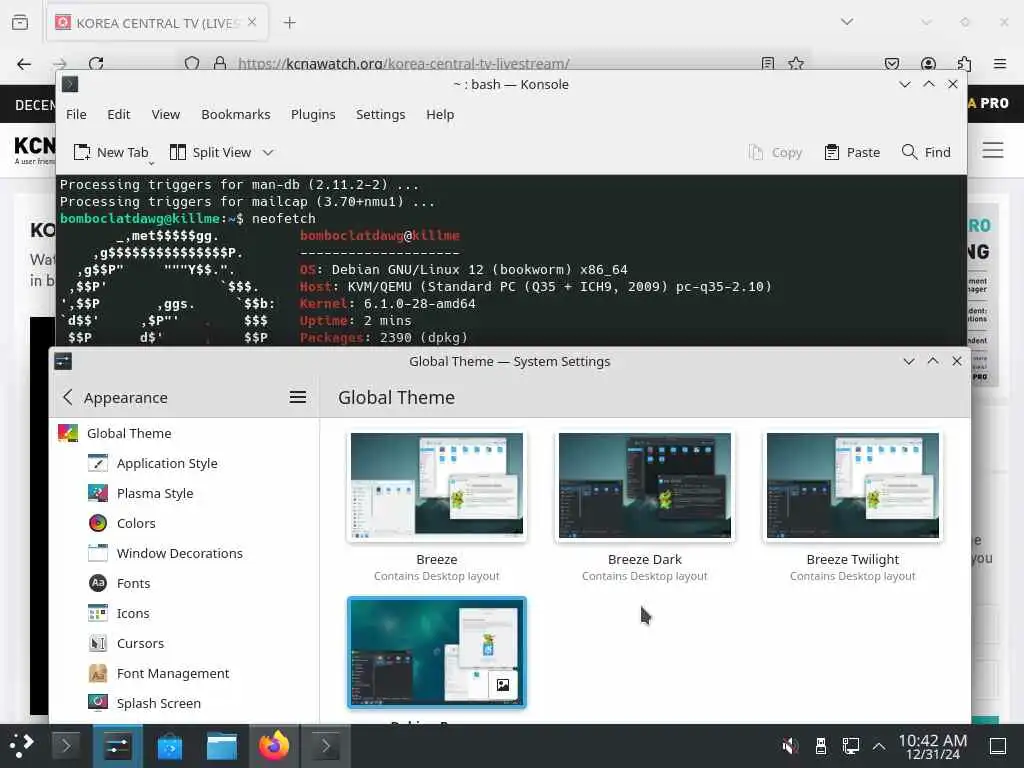Open the Konsole Bookmarks menu
Screen dimensions: 1024x768
point(236,114)
